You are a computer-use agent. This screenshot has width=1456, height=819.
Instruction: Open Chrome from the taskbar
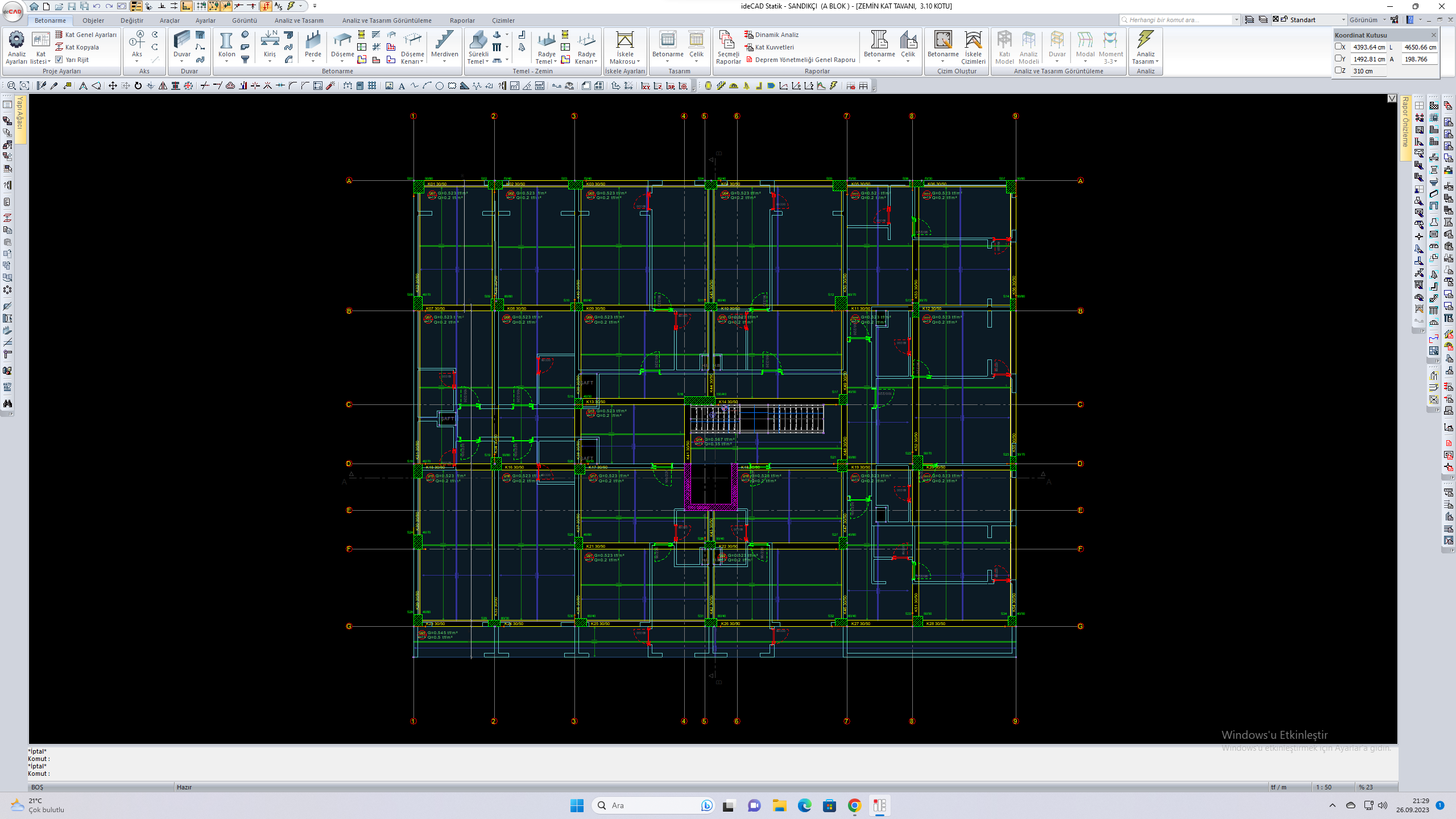854,805
